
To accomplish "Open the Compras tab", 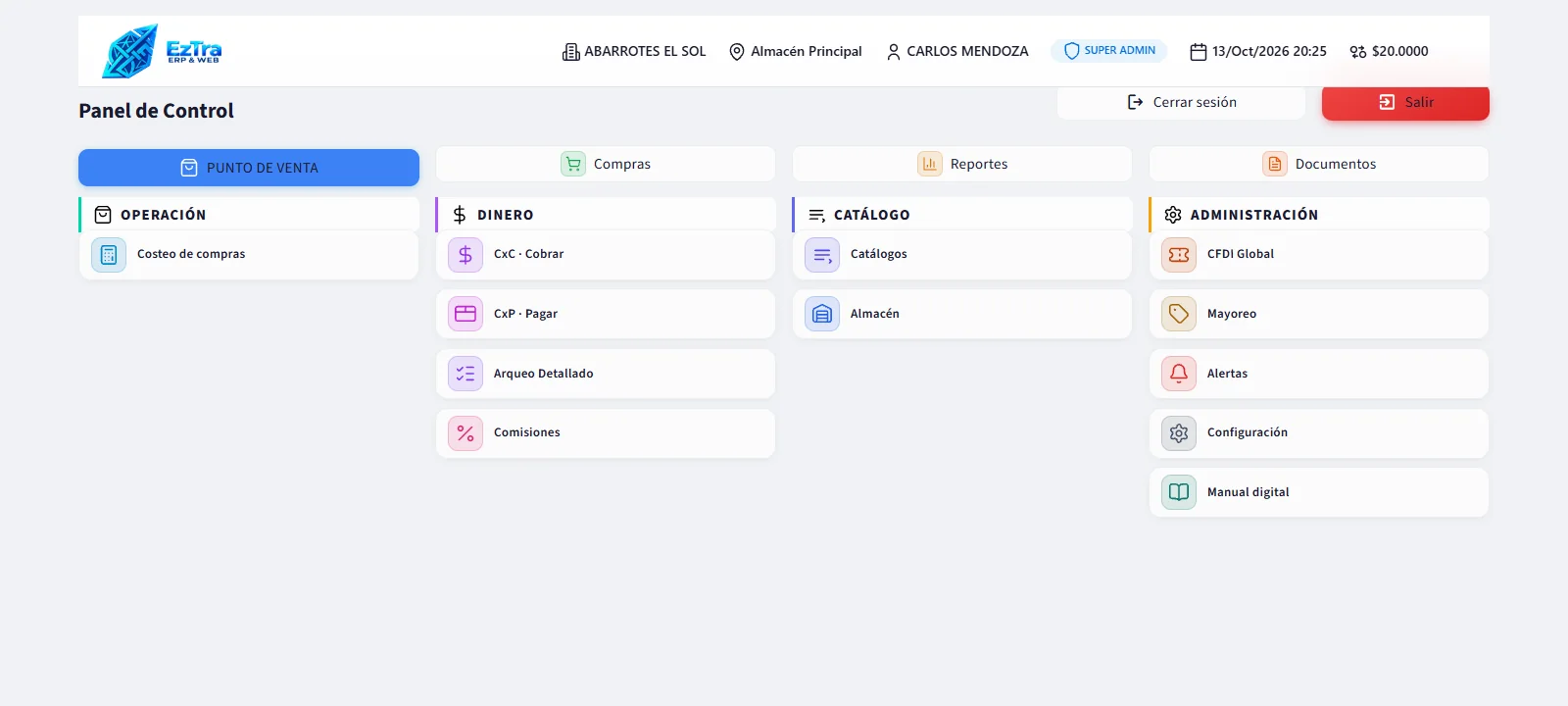I will [606, 164].
